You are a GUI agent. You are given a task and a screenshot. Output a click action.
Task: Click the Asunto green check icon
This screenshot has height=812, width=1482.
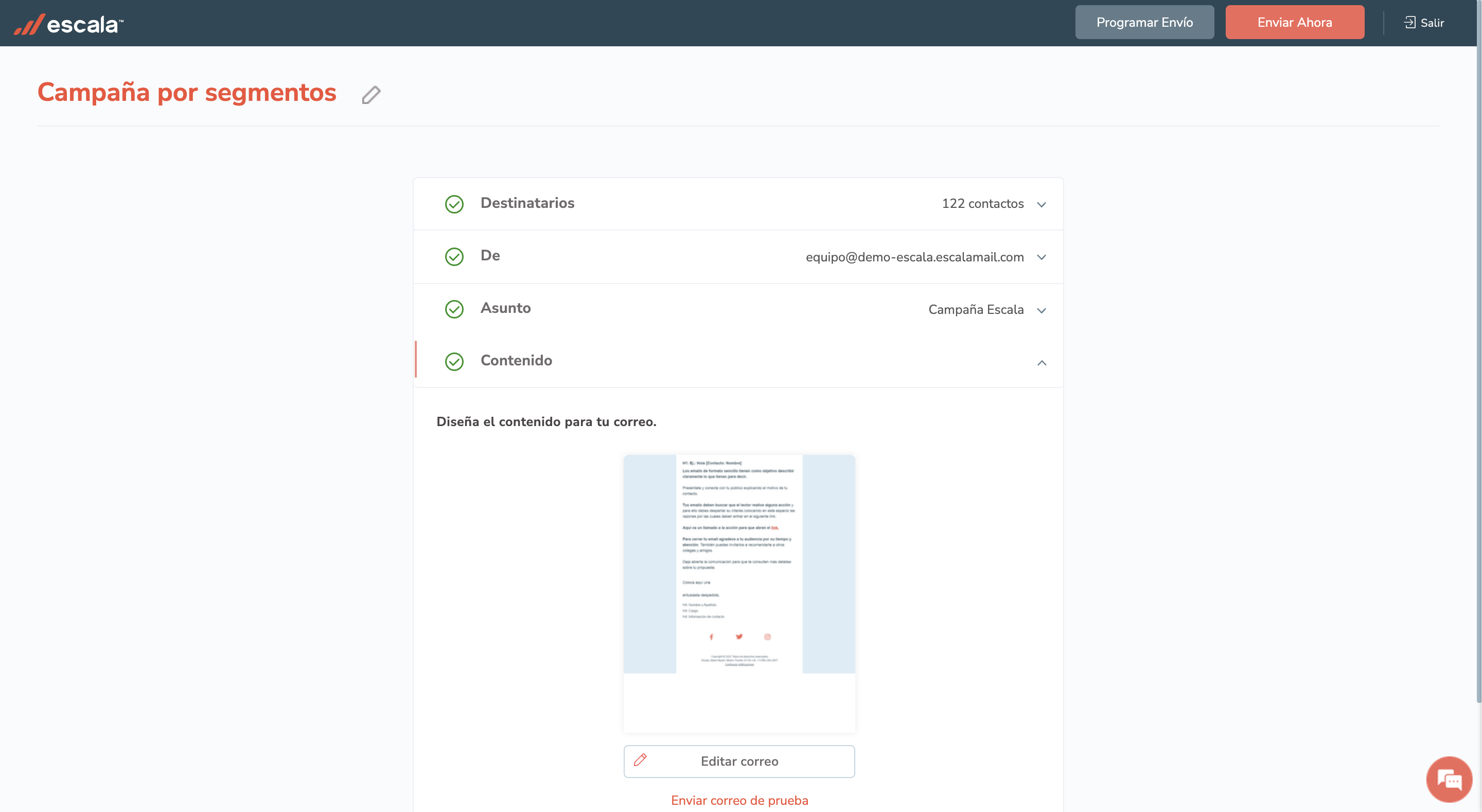tap(454, 309)
